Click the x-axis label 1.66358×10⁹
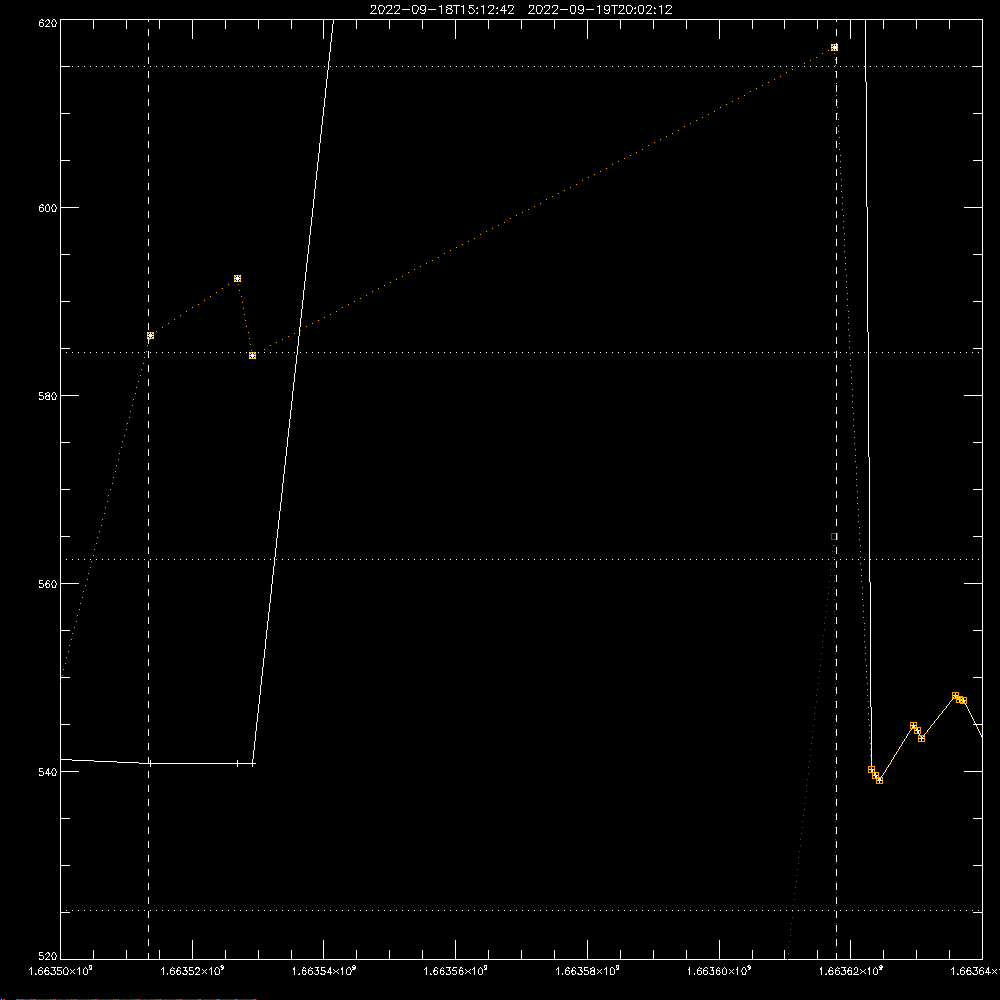 coord(587,971)
